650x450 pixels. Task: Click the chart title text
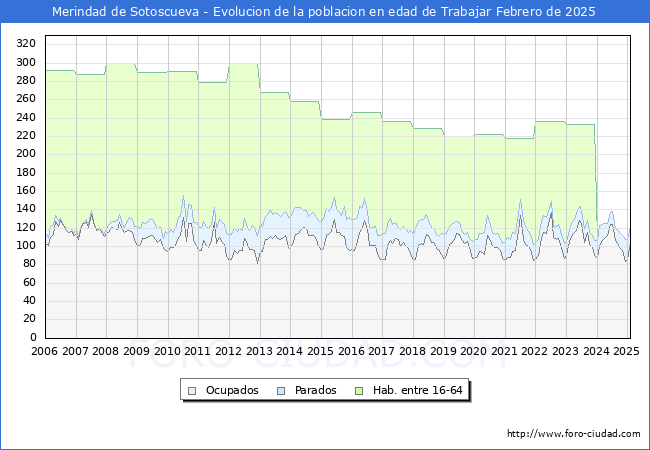(x=324, y=12)
